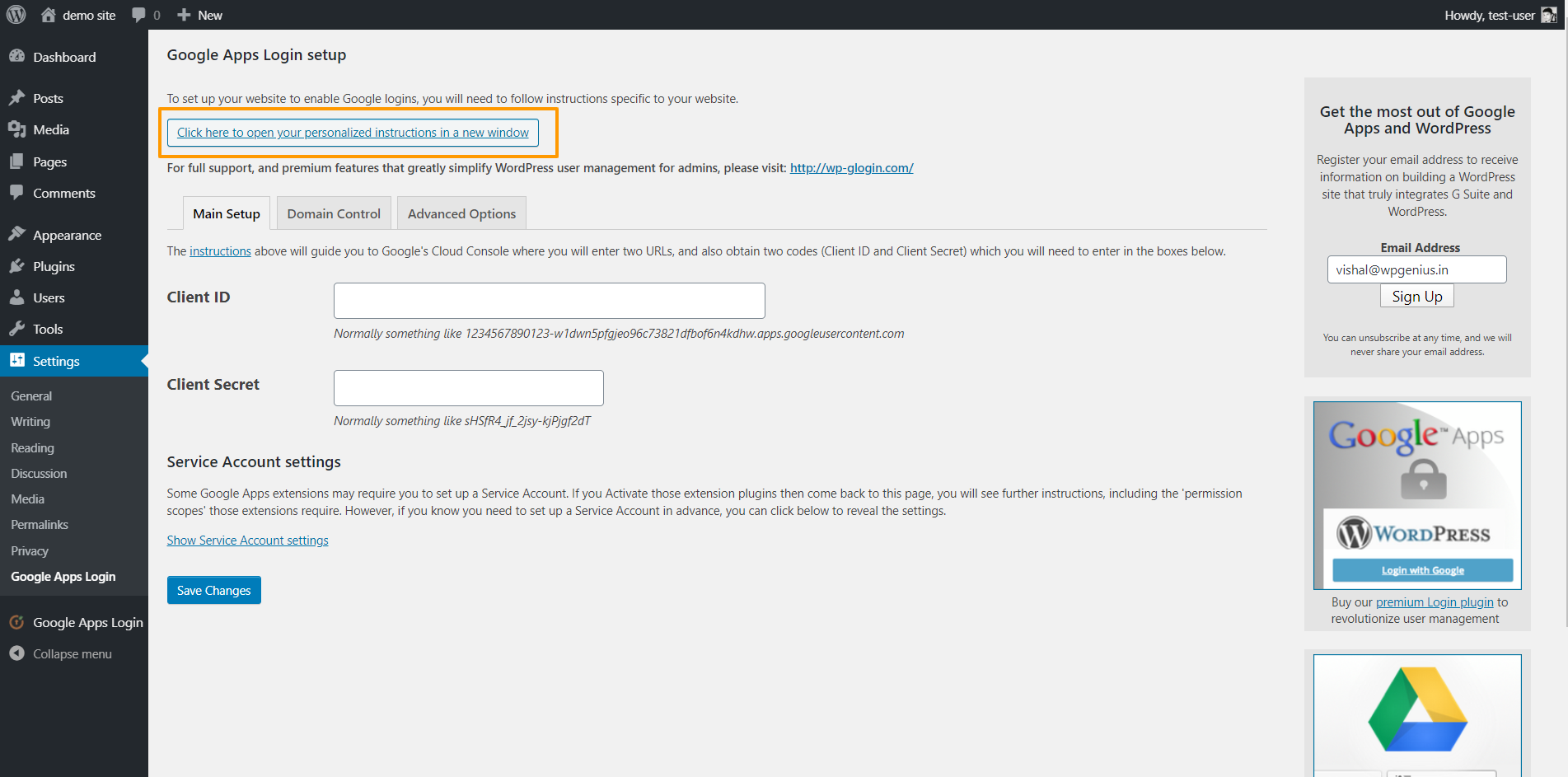
Task: Click the test-user avatar icon
Action: click(x=1549, y=15)
